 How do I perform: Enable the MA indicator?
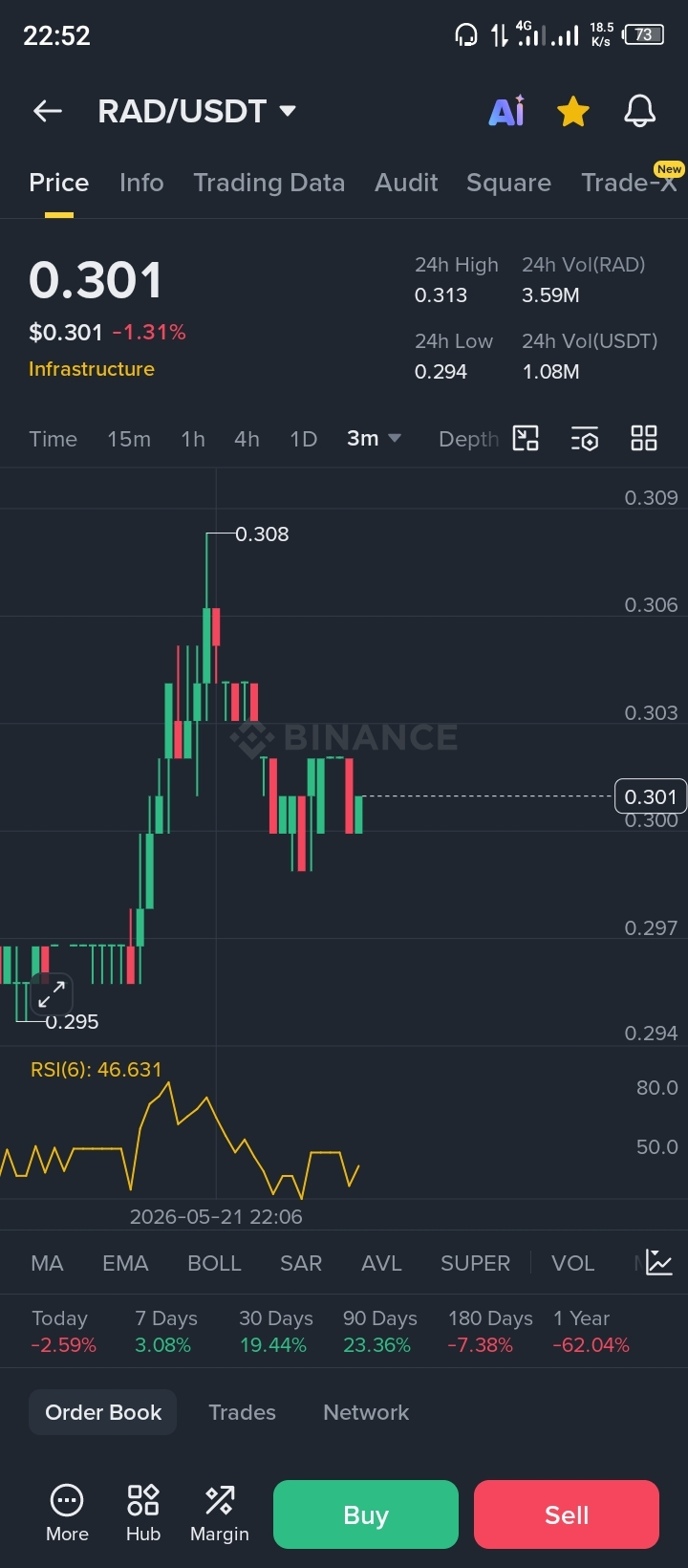tap(47, 1263)
